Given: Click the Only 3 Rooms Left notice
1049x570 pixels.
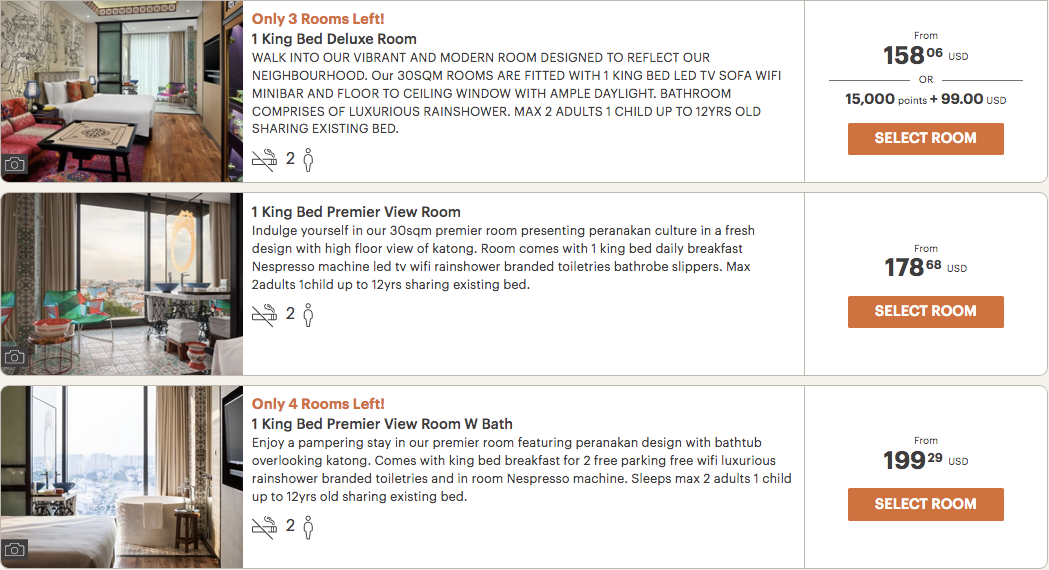Looking at the screenshot, I should (x=318, y=19).
